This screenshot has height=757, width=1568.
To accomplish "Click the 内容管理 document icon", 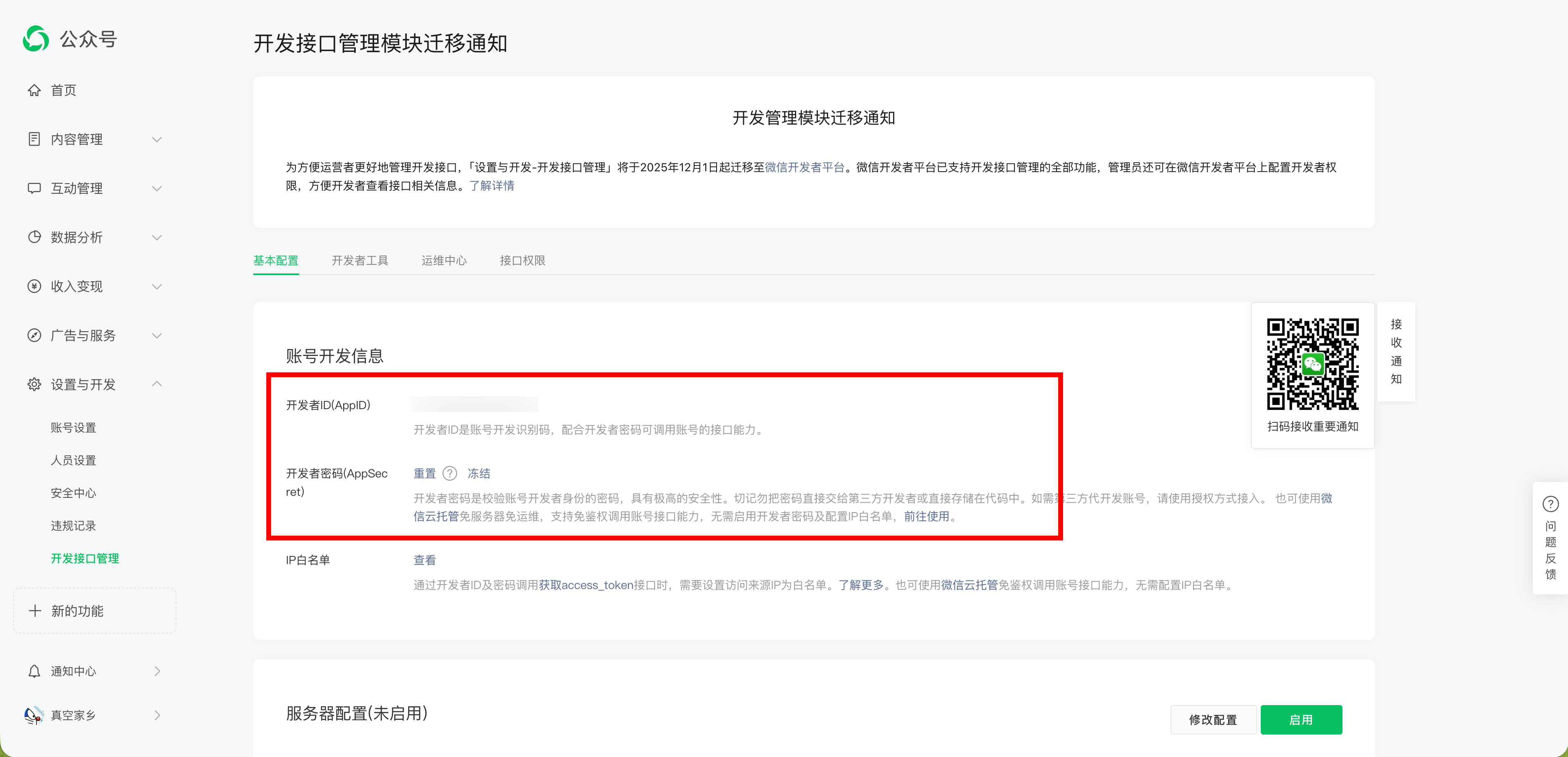I will pos(34,139).
